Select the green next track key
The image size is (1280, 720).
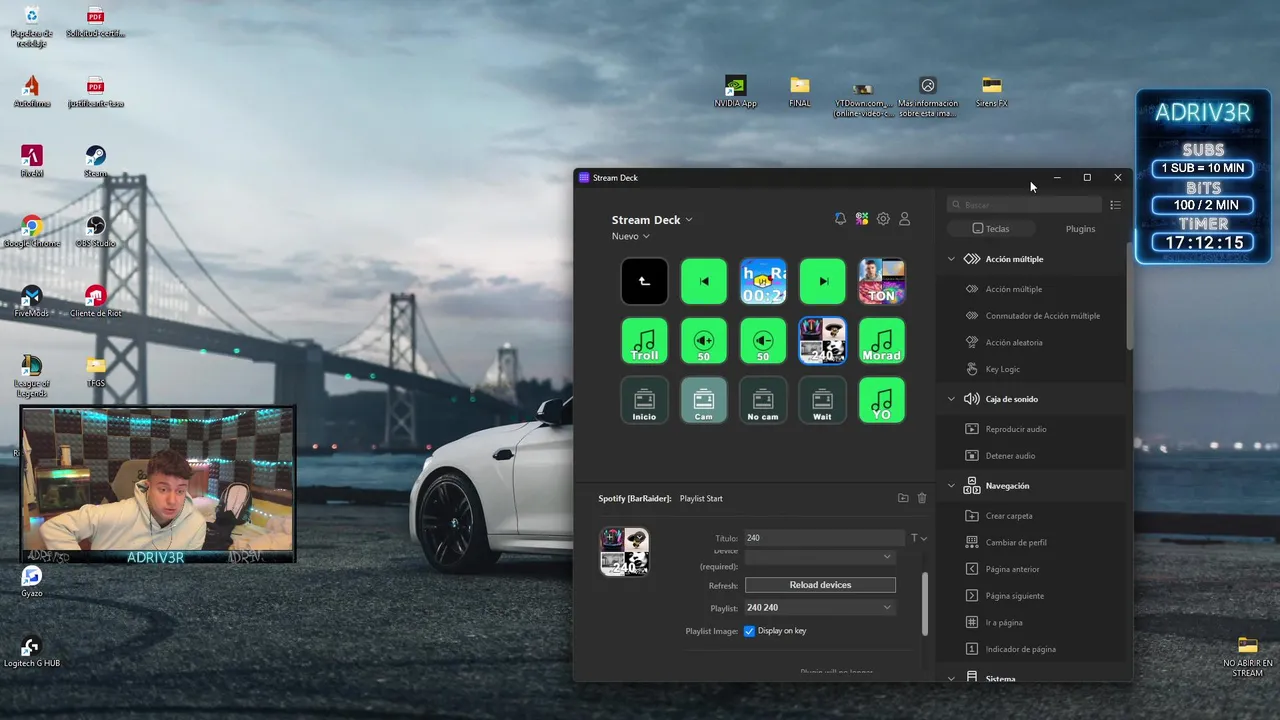tap(823, 282)
